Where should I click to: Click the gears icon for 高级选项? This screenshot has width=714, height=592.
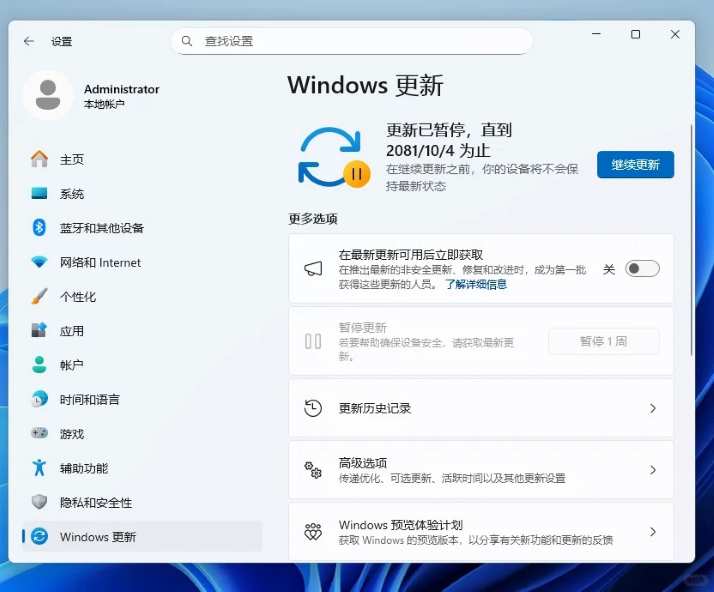tap(313, 470)
